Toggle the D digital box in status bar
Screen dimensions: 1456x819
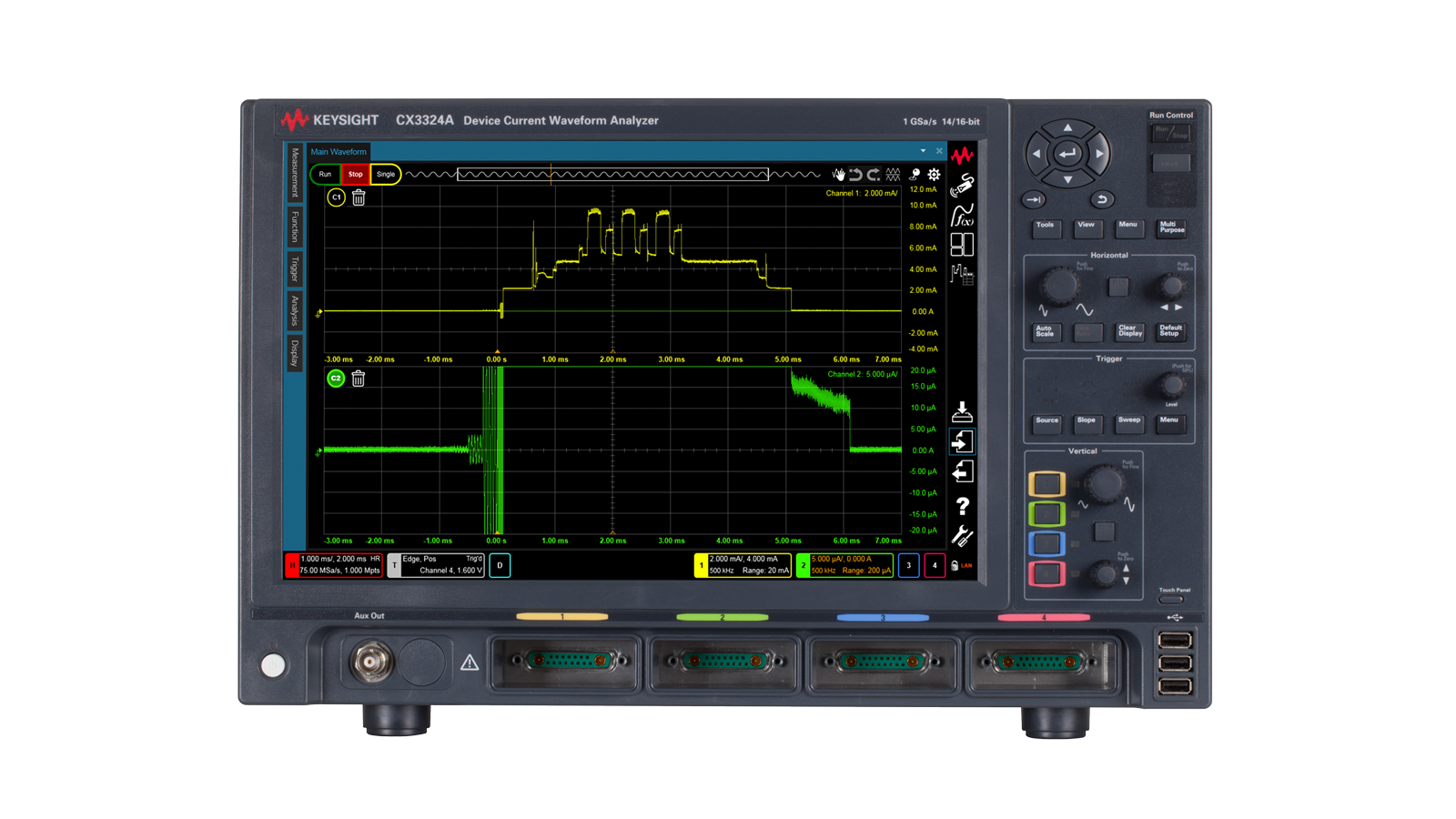coord(500,565)
